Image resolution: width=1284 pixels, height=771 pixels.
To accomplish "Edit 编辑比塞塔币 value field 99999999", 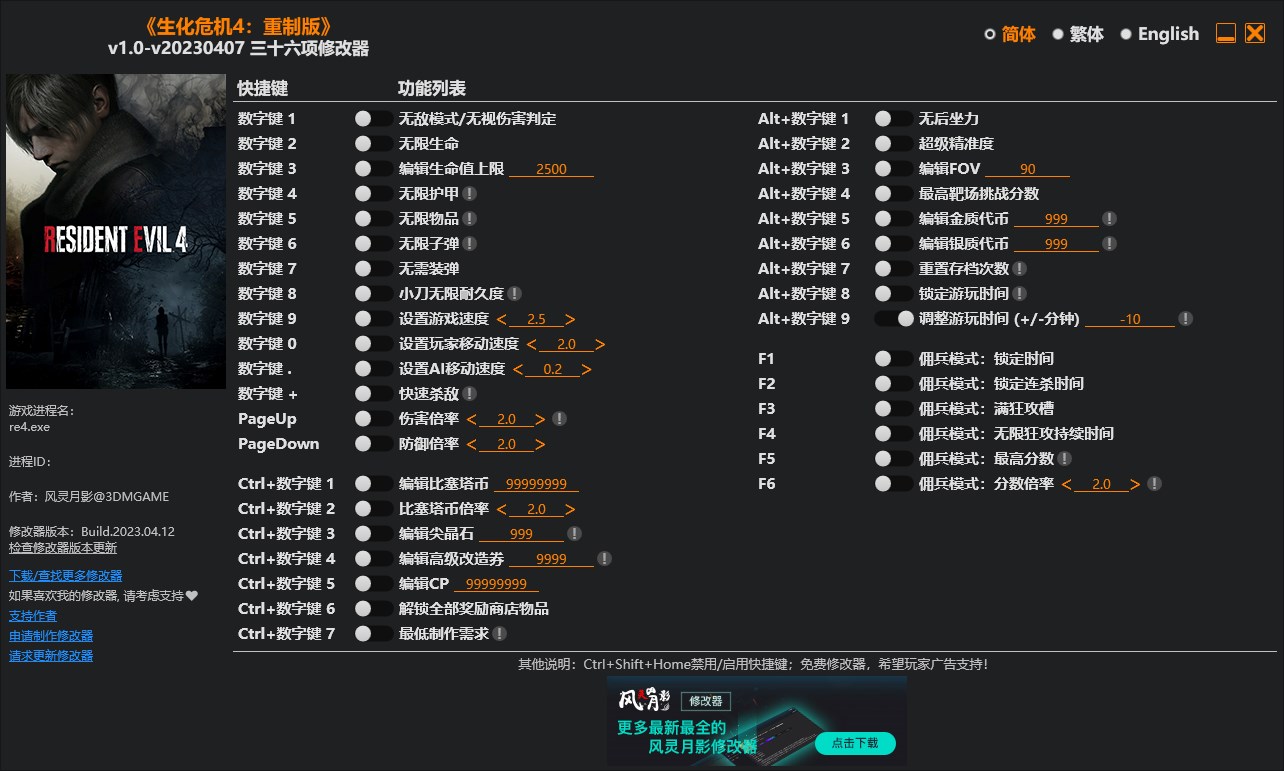I will point(536,484).
